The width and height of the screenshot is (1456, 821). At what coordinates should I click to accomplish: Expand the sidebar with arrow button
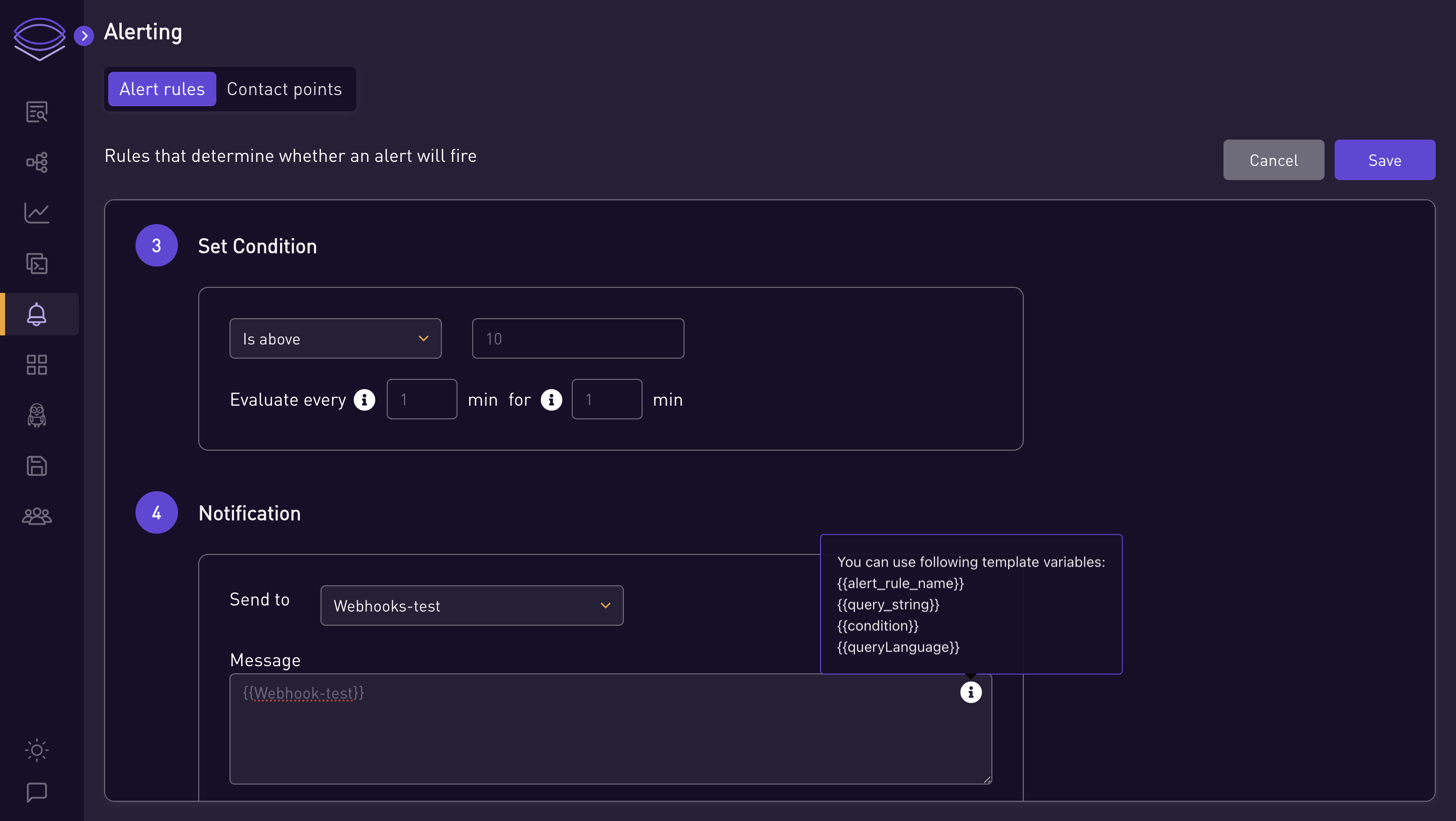(x=84, y=36)
